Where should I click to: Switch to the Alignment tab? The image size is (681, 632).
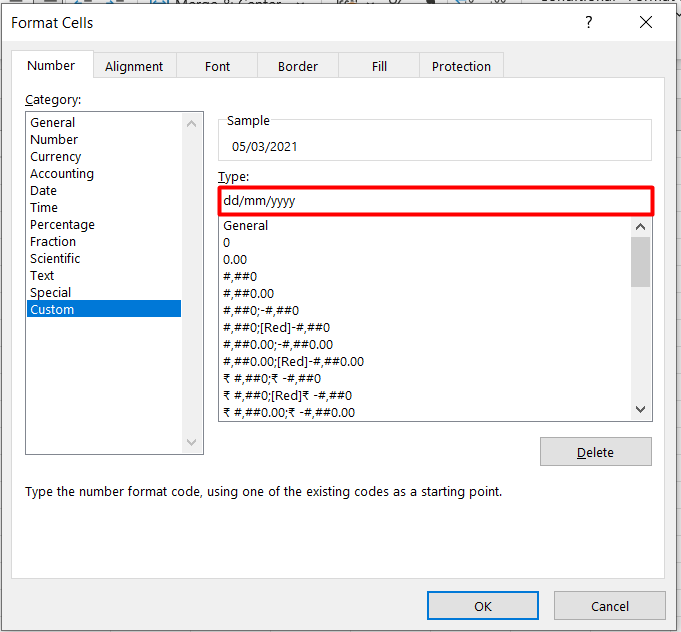tap(134, 66)
